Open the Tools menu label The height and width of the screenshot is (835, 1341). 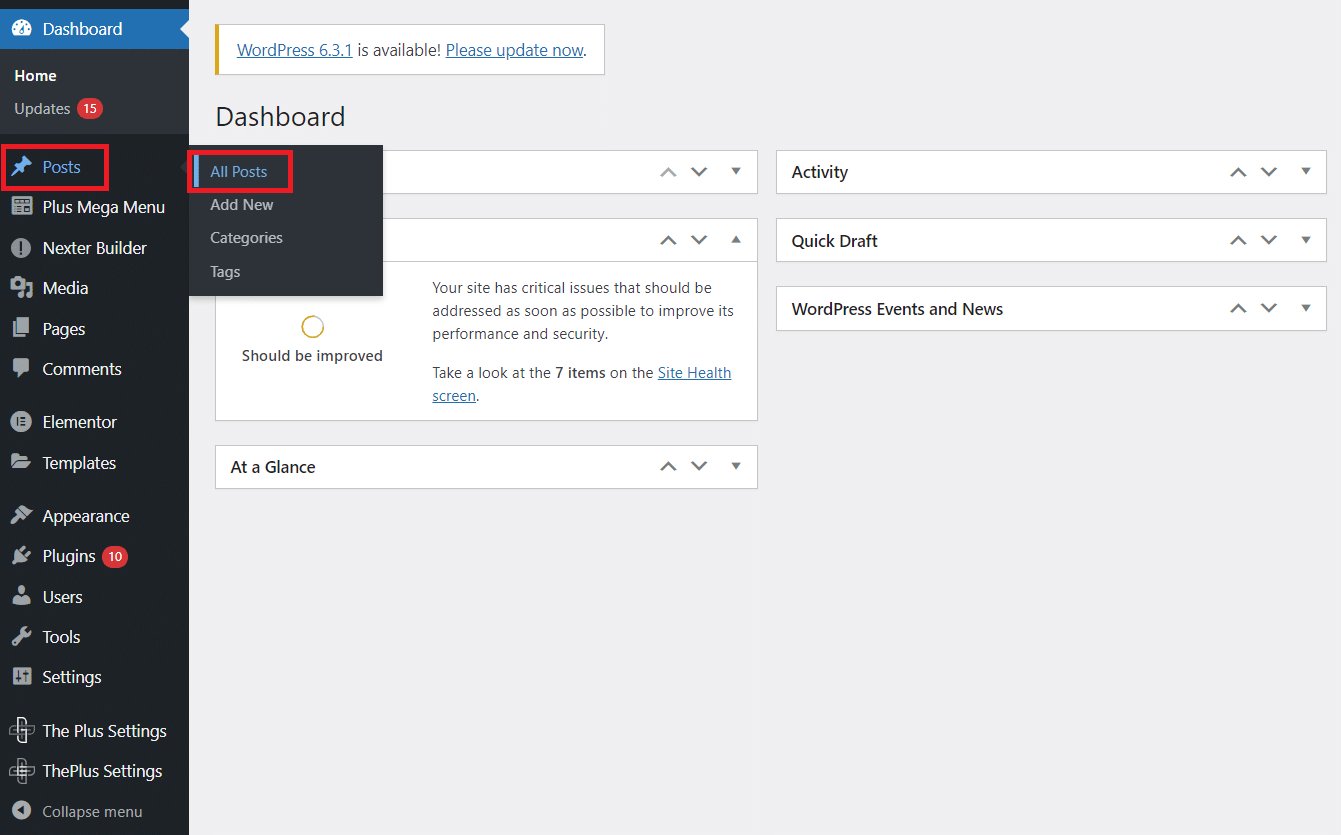[61, 637]
